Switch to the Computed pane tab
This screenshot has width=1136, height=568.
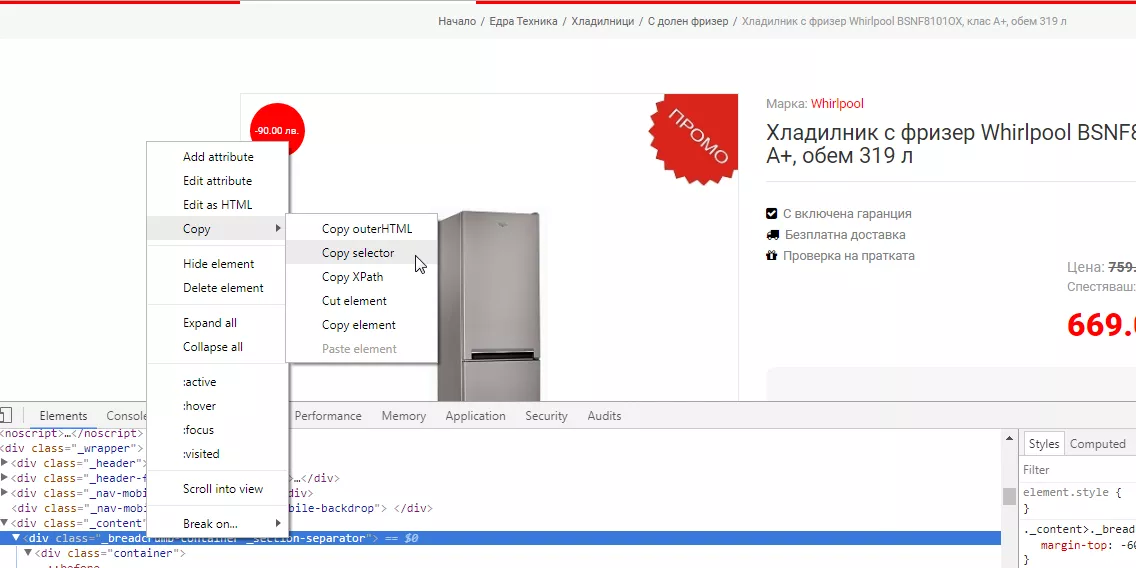[1098, 443]
